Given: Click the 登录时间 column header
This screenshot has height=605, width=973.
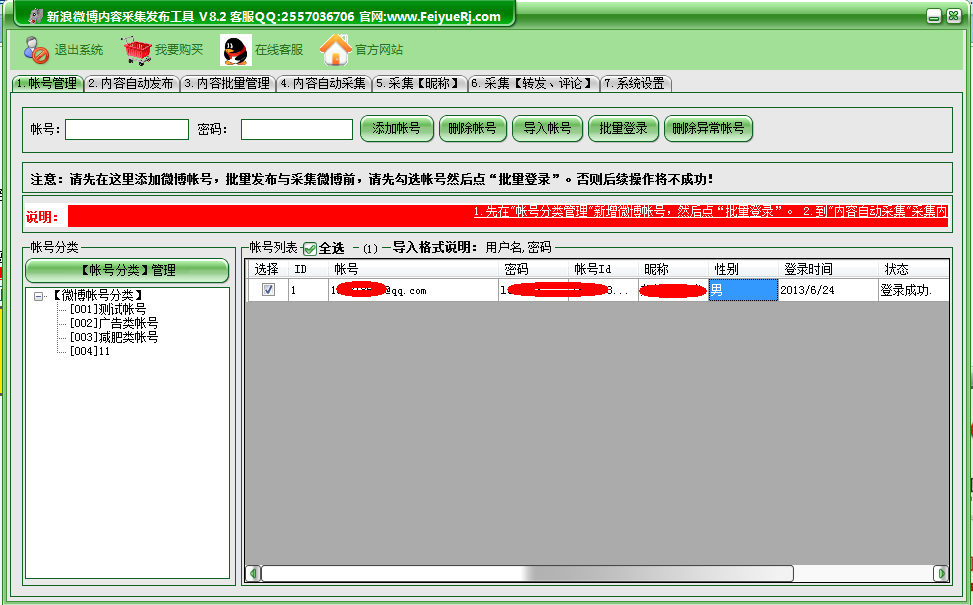Looking at the screenshot, I should tap(828, 269).
